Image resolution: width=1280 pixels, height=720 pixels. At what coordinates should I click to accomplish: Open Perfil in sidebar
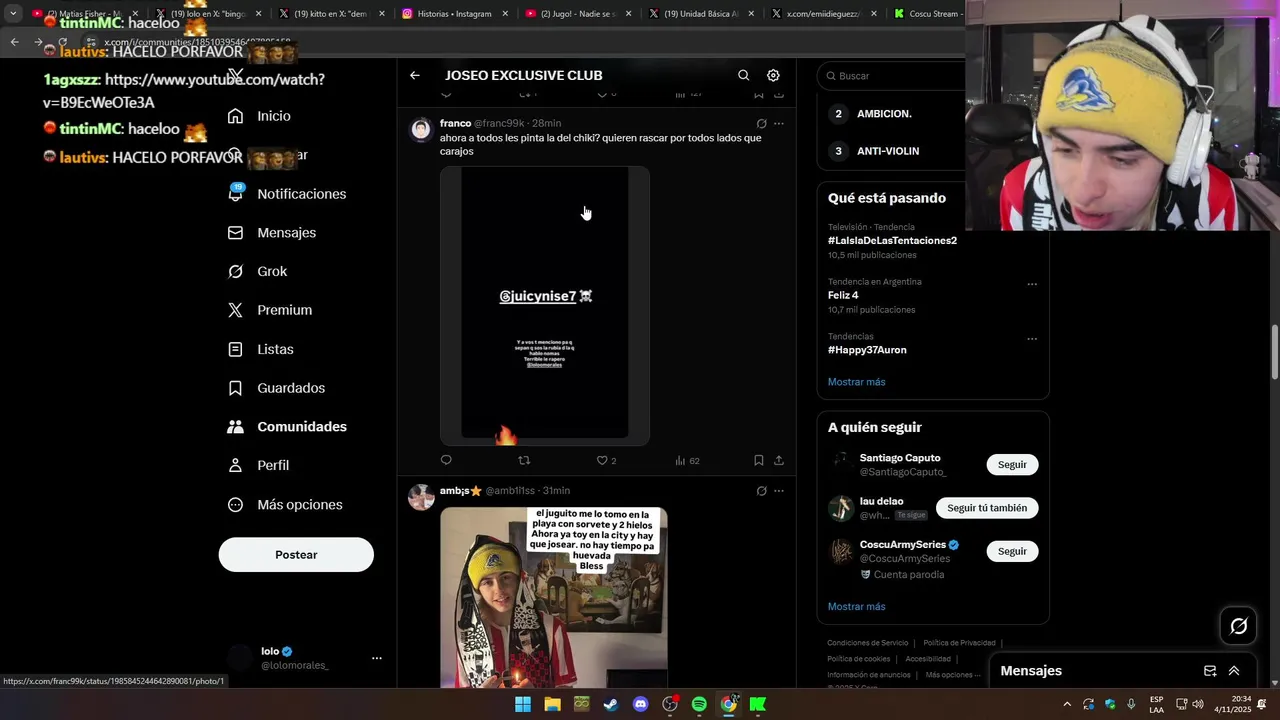pyautogui.click(x=258, y=466)
